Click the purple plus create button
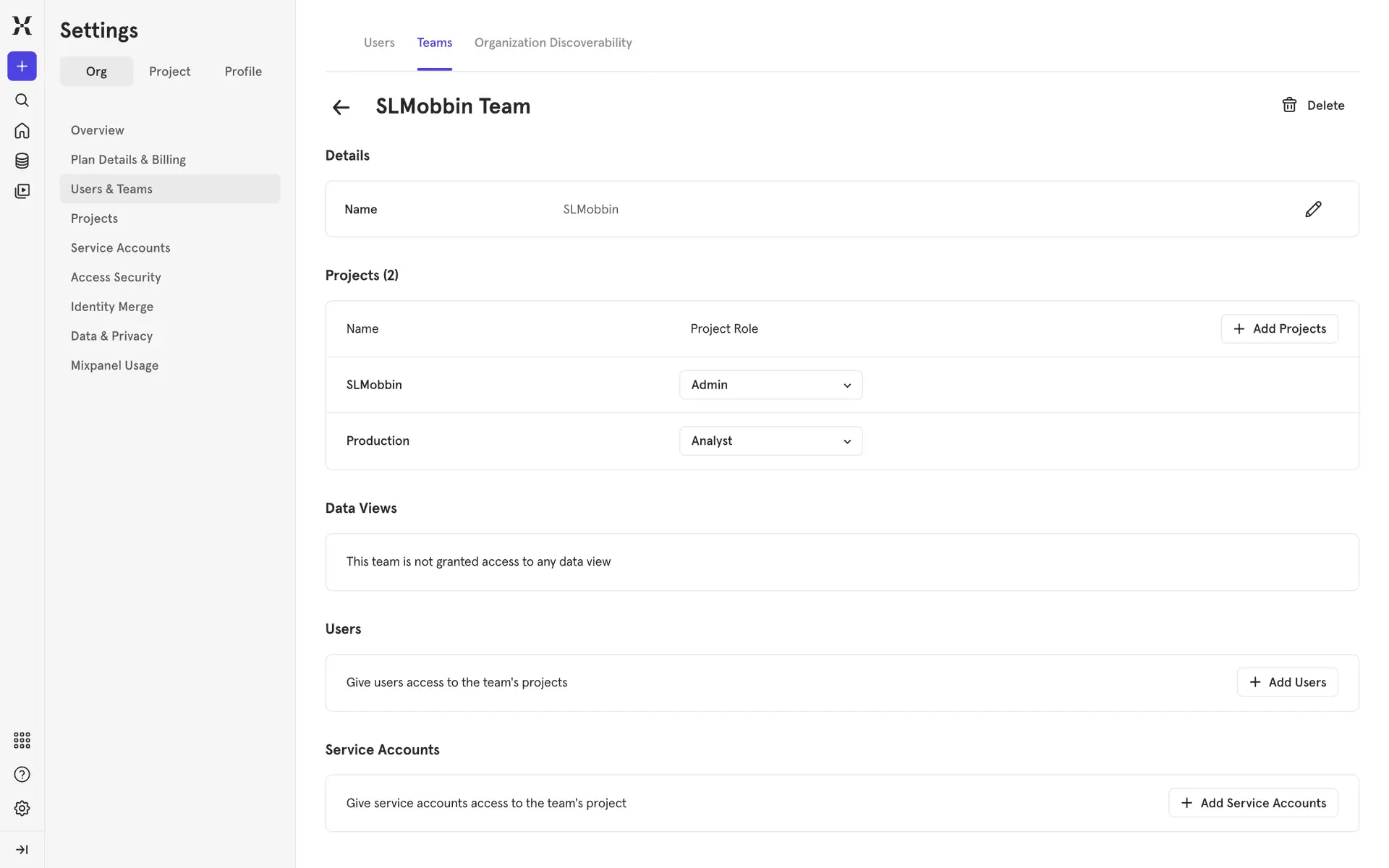Viewport: 1389px width, 868px height. pyautogui.click(x=22, y=67)
